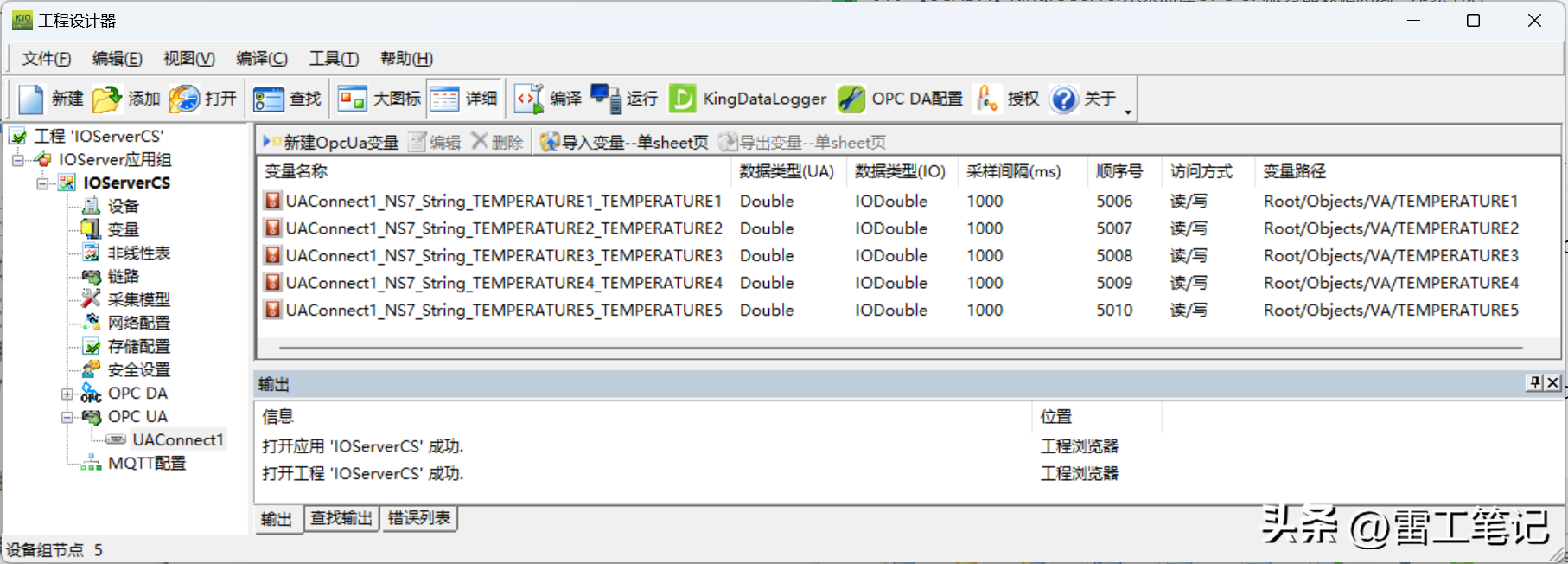
Task: Click the 授权 (License) toolbar icon
Action: click(987, 99)
